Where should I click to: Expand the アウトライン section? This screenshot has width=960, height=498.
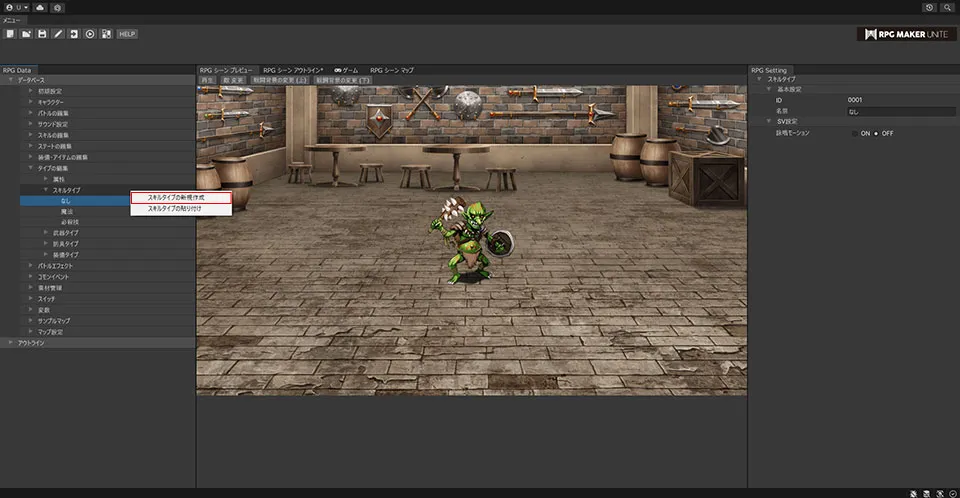11,343
